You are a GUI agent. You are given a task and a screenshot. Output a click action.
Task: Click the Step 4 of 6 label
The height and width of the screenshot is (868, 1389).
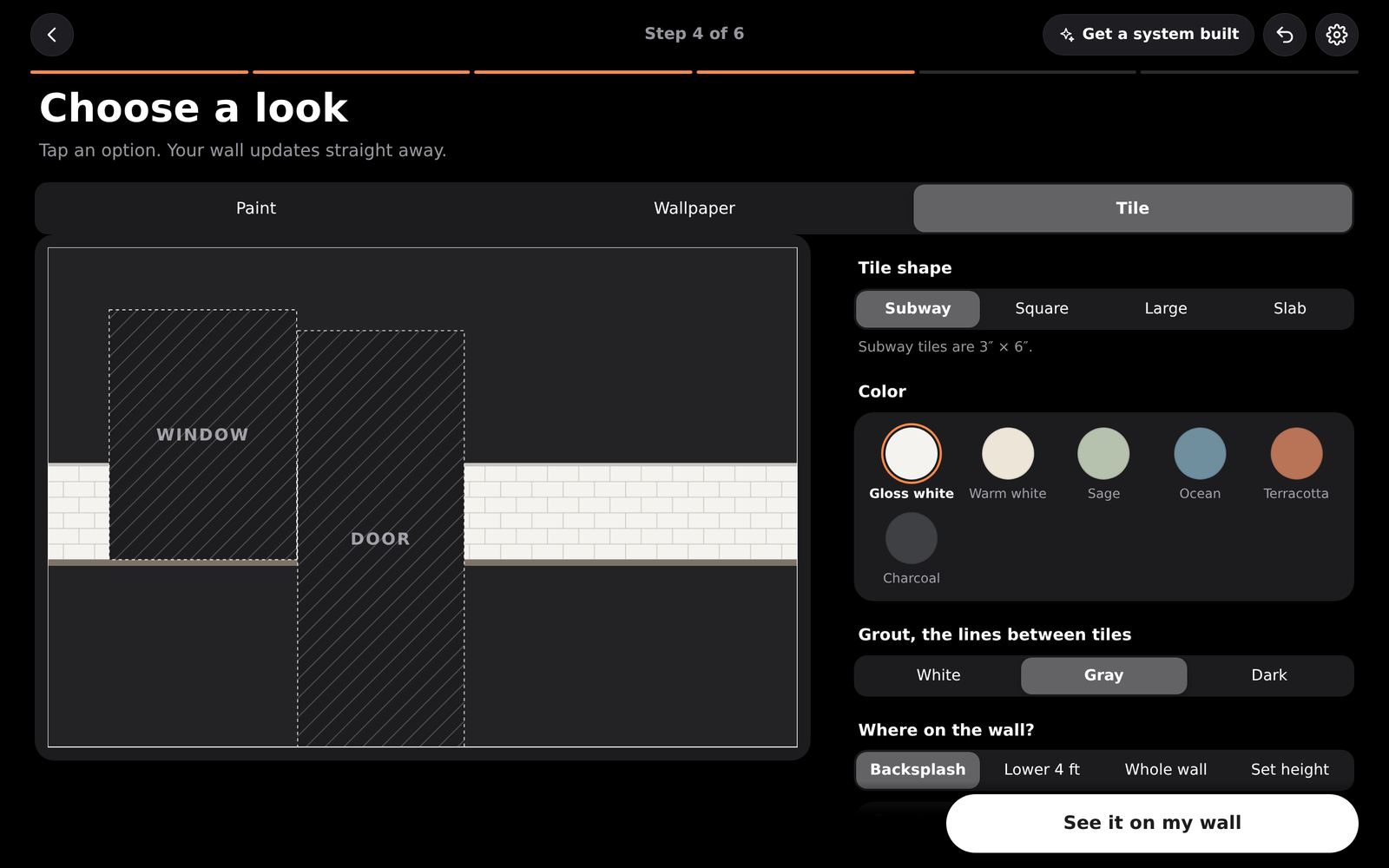pos(694,34)
